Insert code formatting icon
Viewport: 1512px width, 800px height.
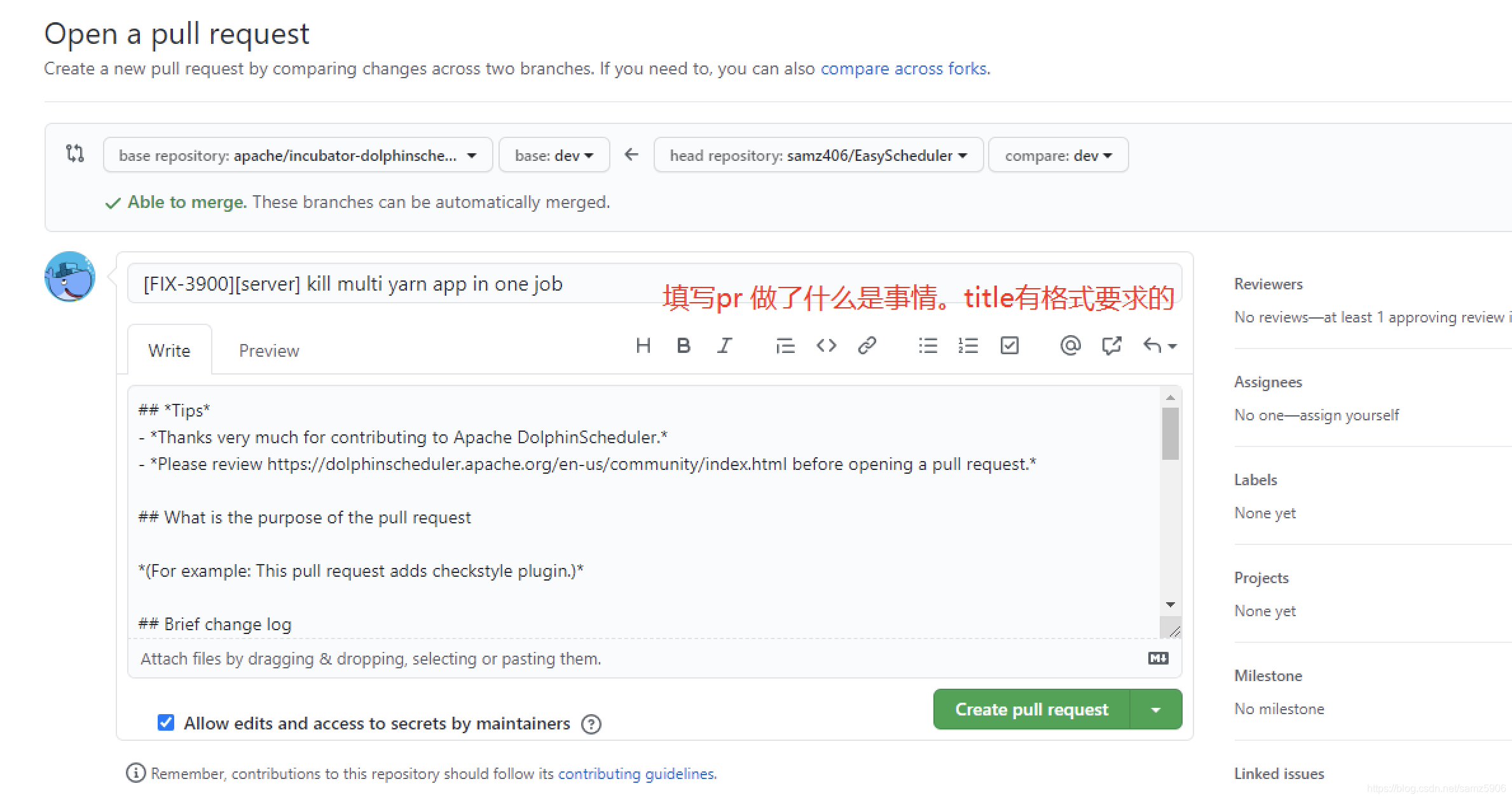pos(826,346)
